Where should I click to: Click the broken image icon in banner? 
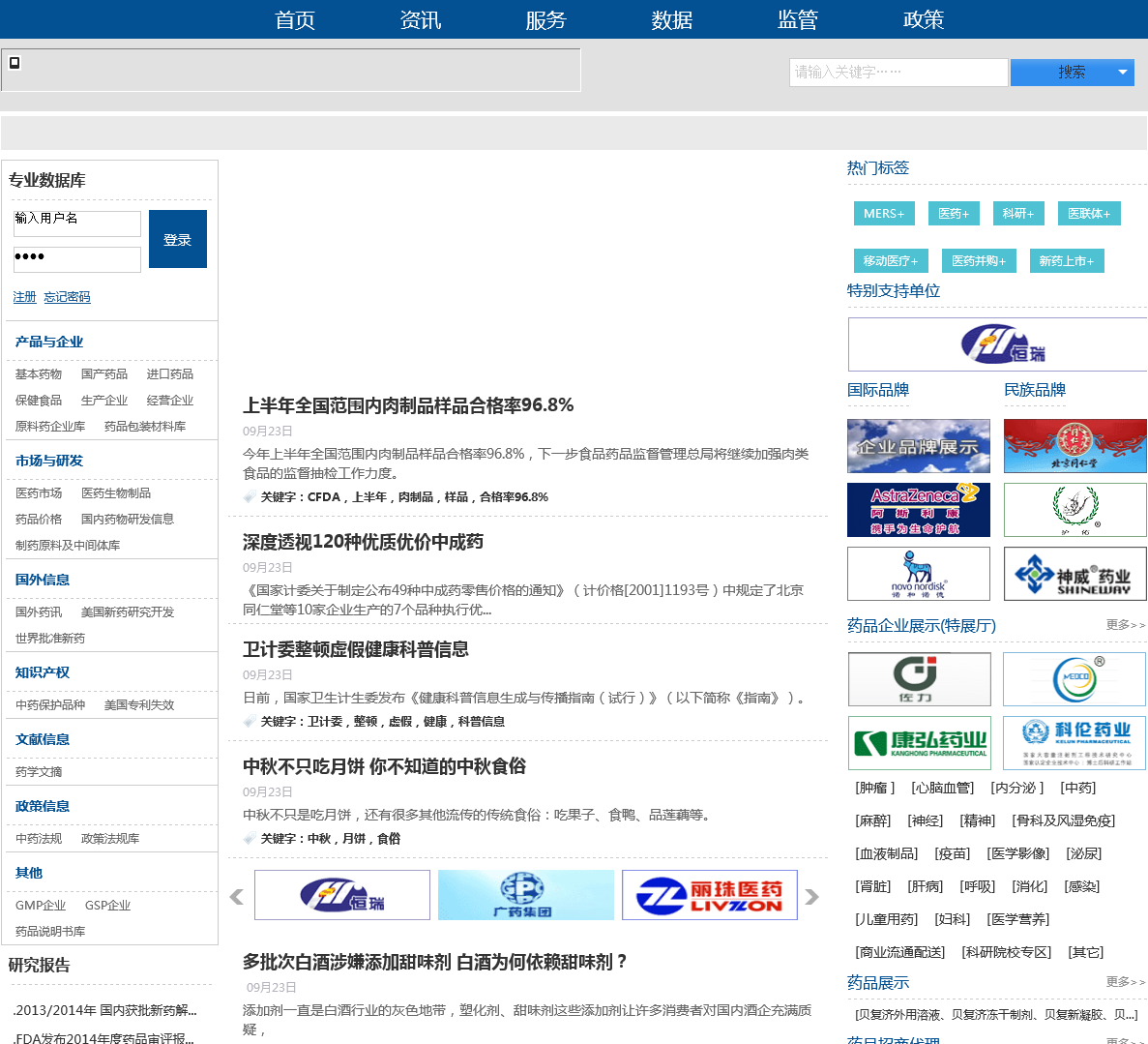[15, 63]
